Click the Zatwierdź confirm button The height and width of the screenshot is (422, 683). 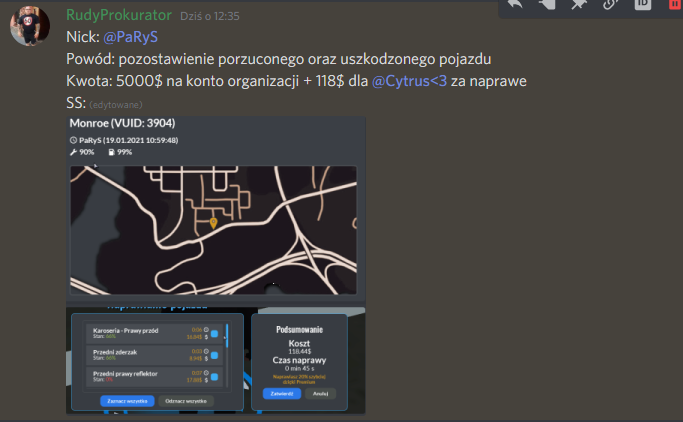click(x=282, y=394)
